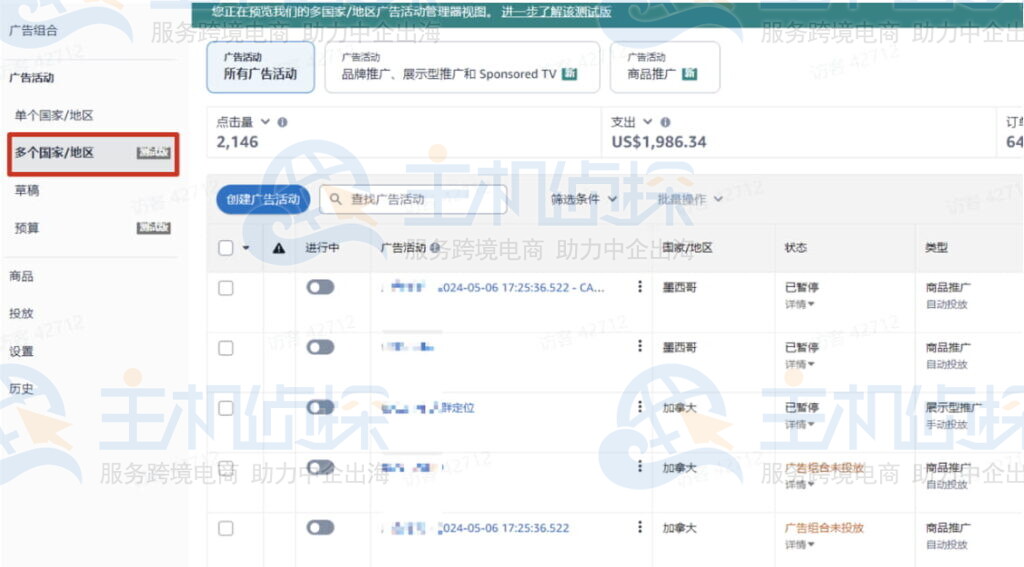1024x567 pixels.
Task: Toggle active switch for last 加拿大 campaign
Action: [x=320, y=528]
